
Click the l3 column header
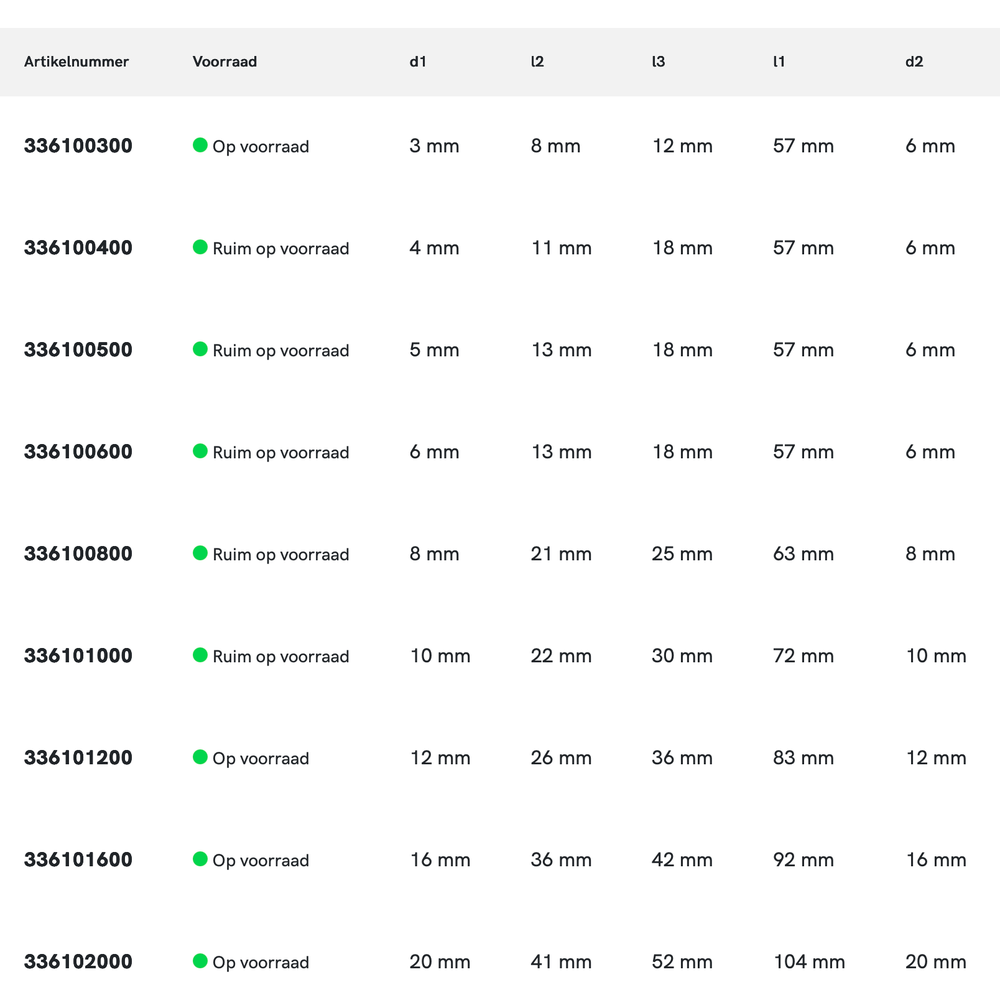(658, 62)
